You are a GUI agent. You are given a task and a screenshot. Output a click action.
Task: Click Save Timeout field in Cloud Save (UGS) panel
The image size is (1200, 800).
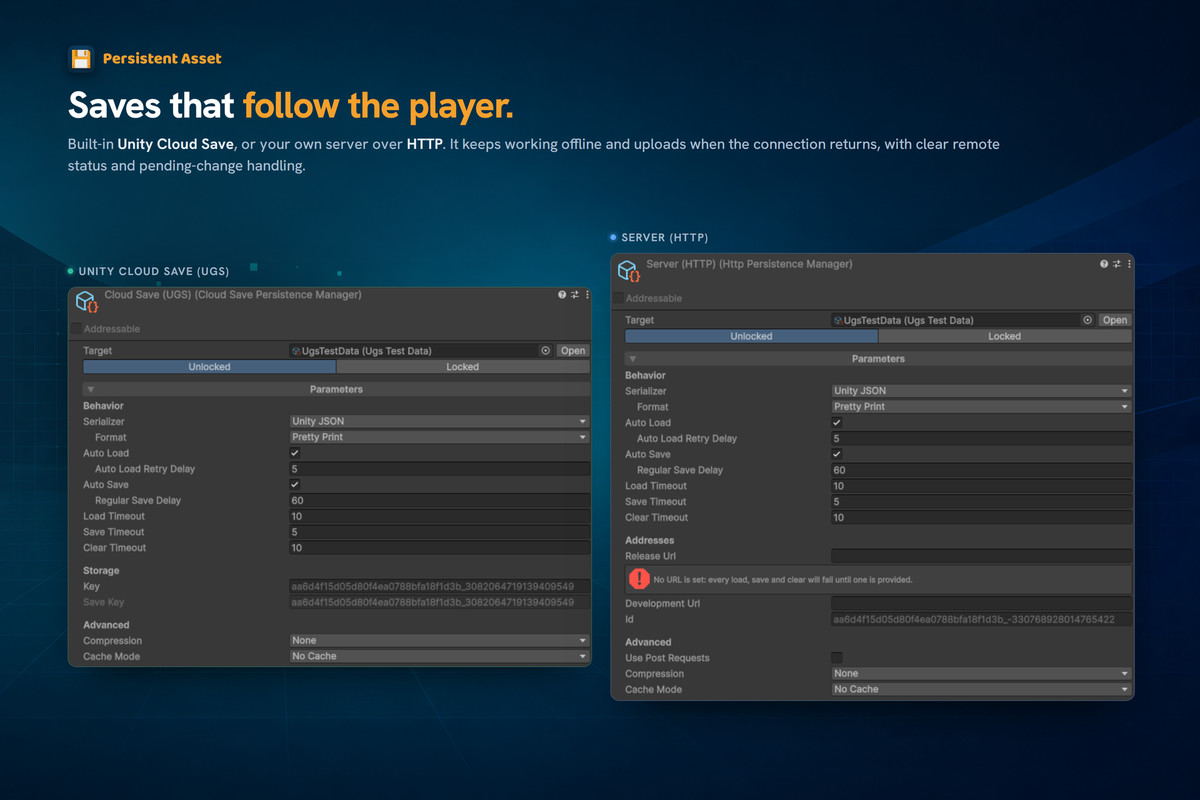(x=439, y=532)
